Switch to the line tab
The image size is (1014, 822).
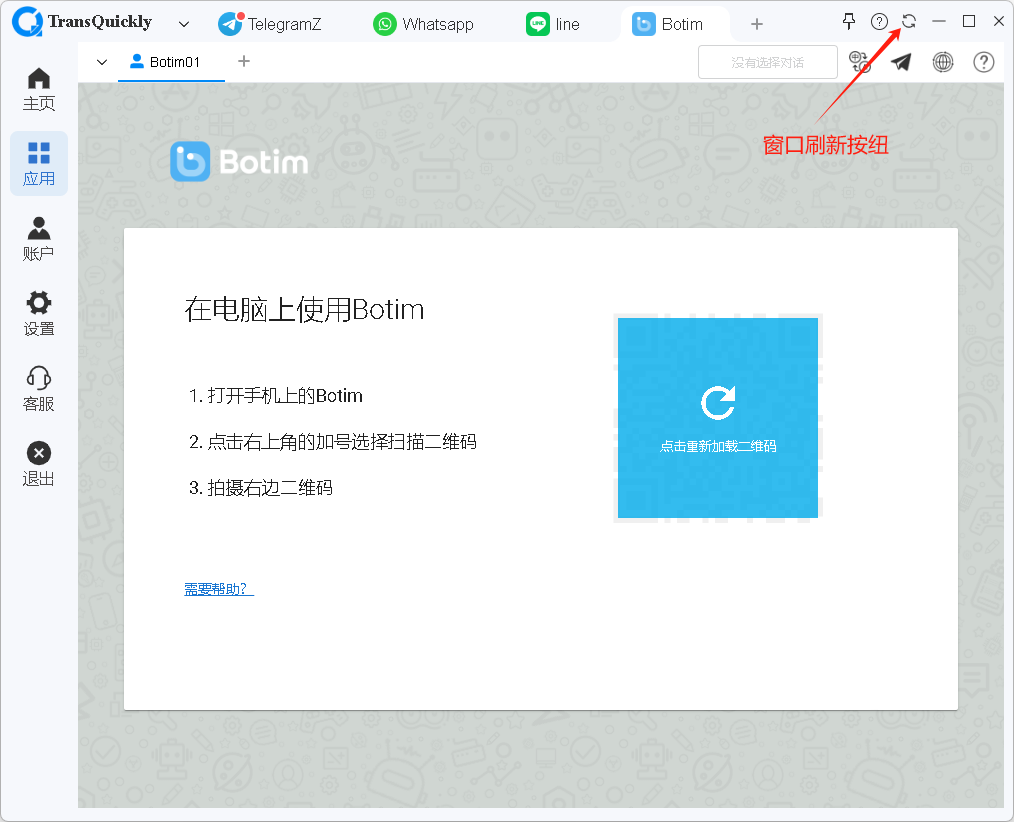[553, 24]
